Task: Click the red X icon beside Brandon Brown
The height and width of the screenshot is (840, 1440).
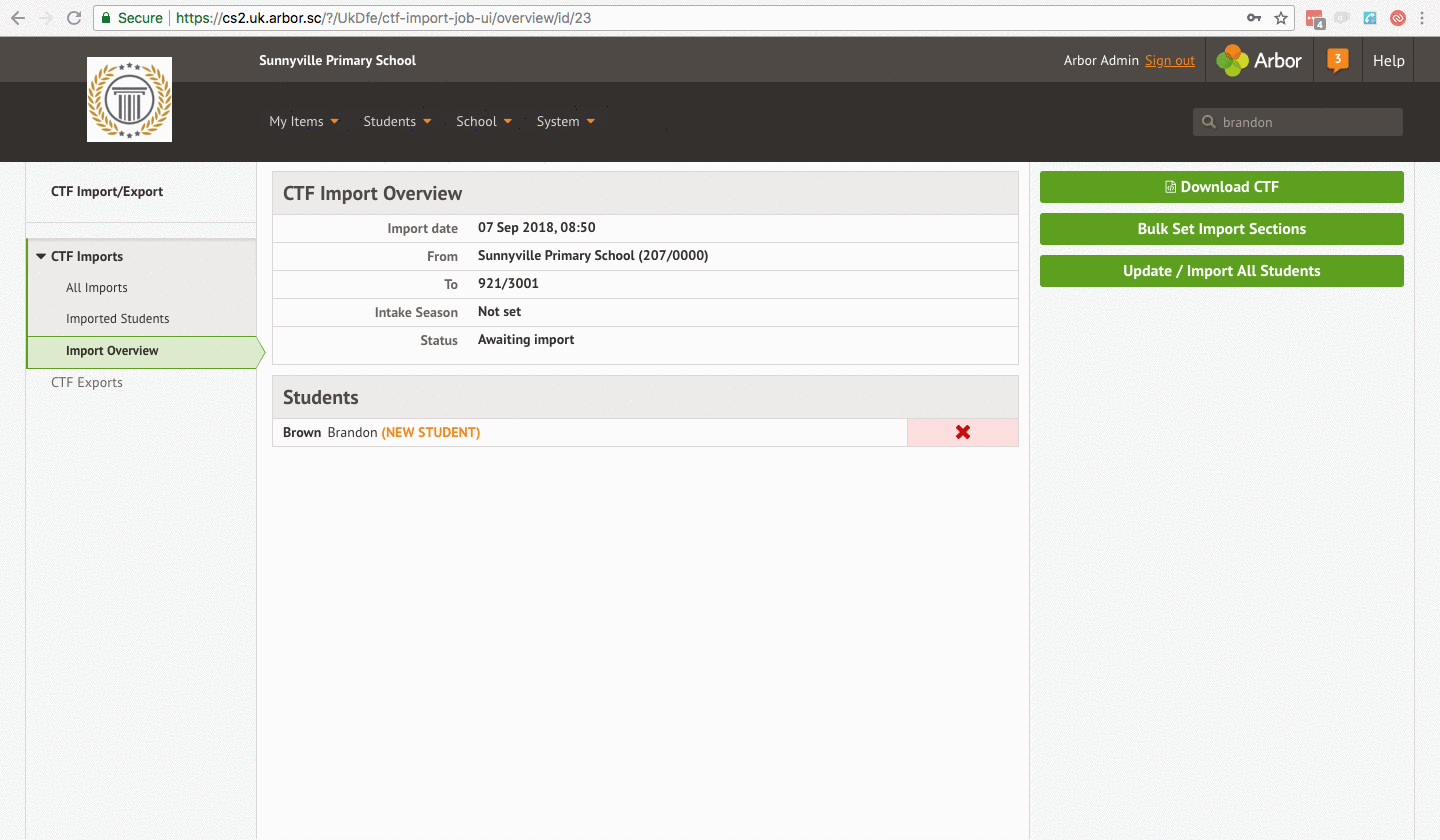Action: point(962,432)
